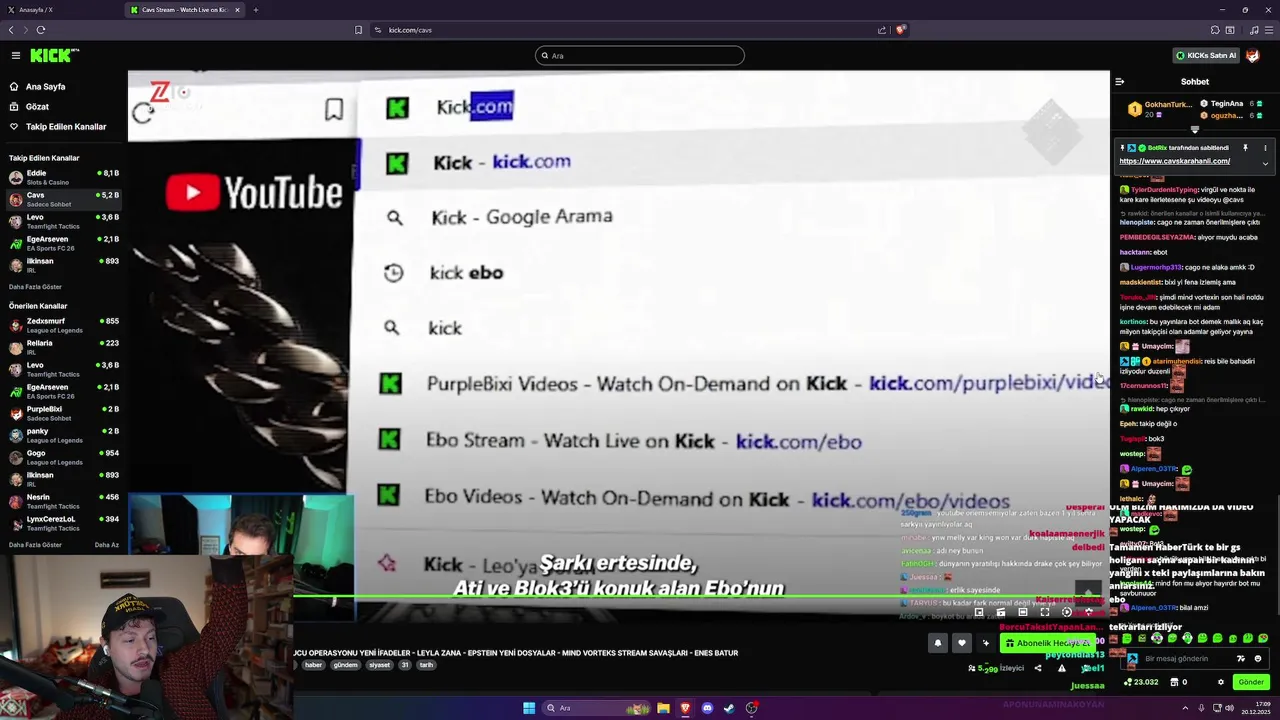This screenshot has width=1280, height=720.
Task: Click Brave shields icon in address bar
Action: coord(900,30)
